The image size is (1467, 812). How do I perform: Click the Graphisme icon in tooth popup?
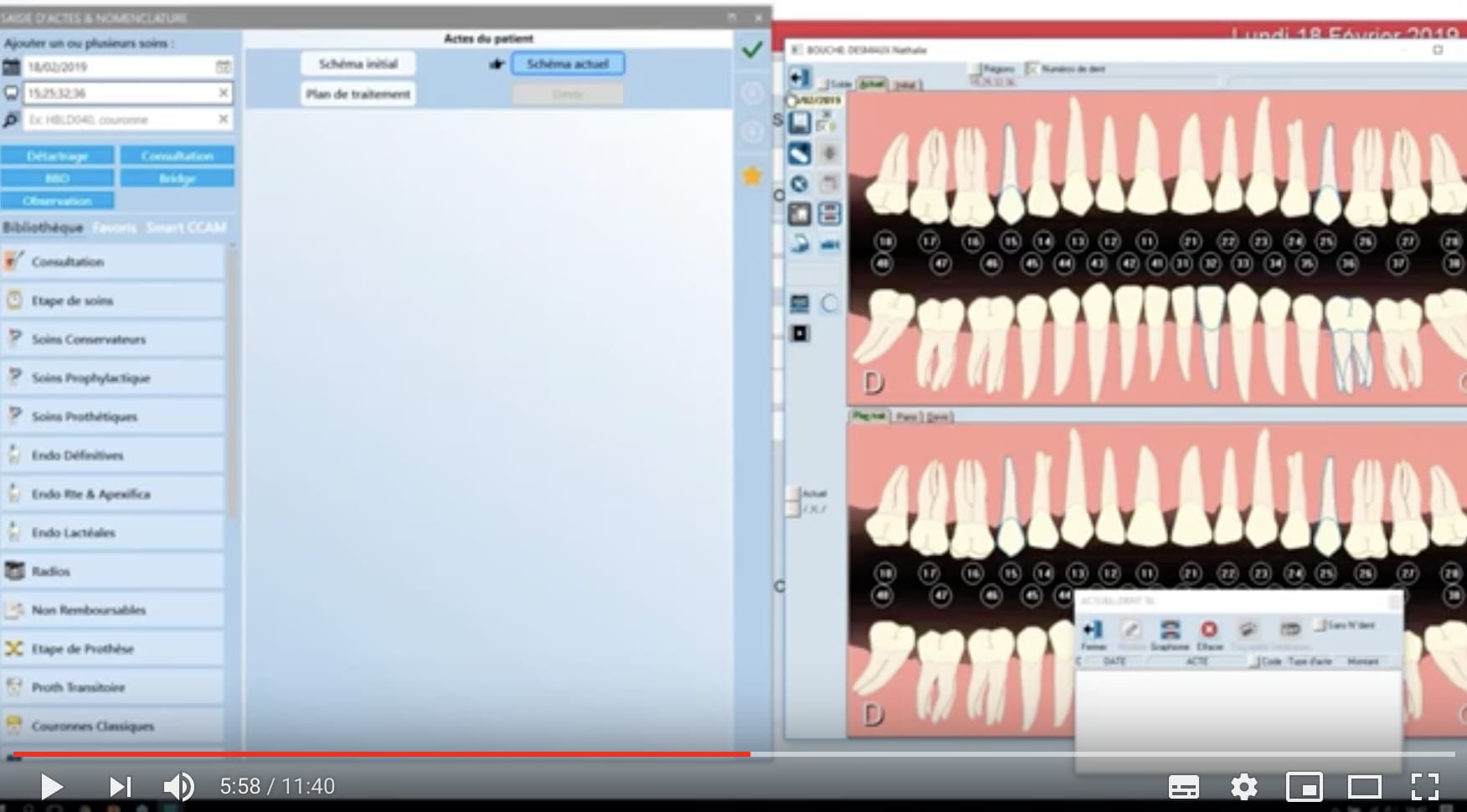point(1170,630)
